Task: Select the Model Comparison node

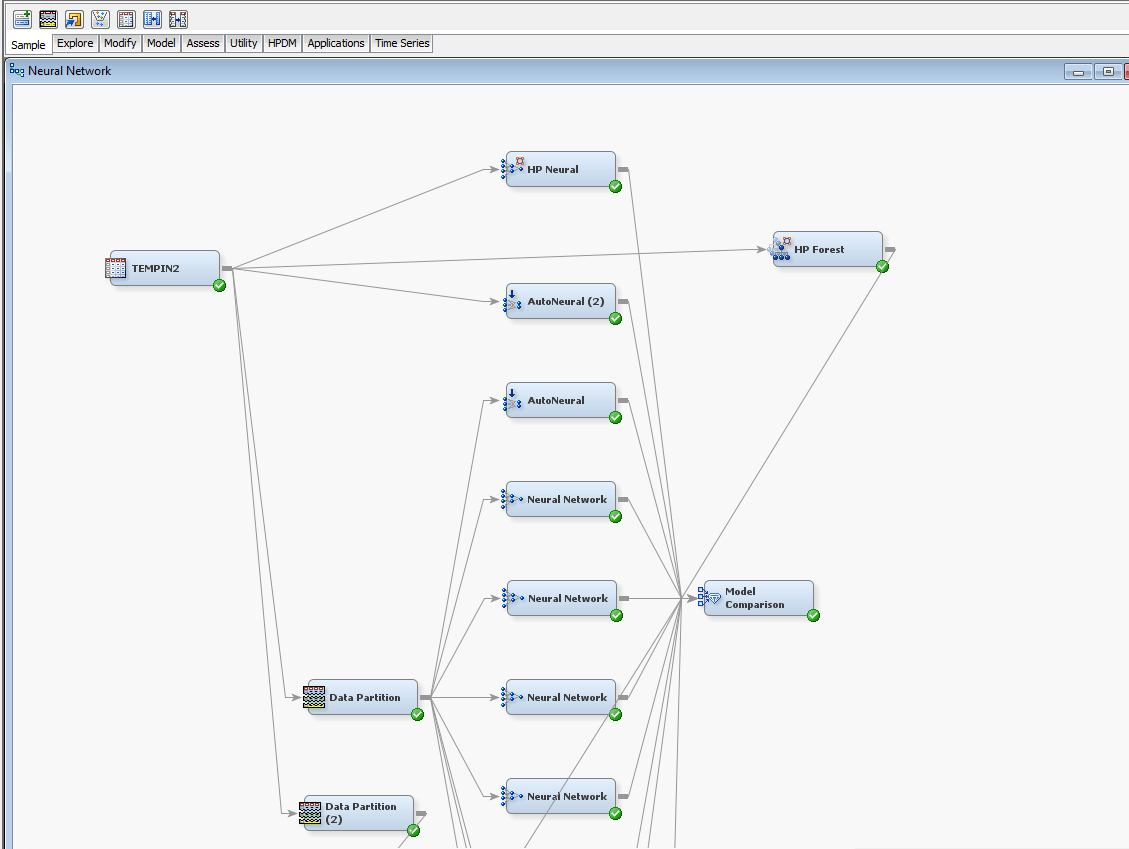Action: (757, 598)
